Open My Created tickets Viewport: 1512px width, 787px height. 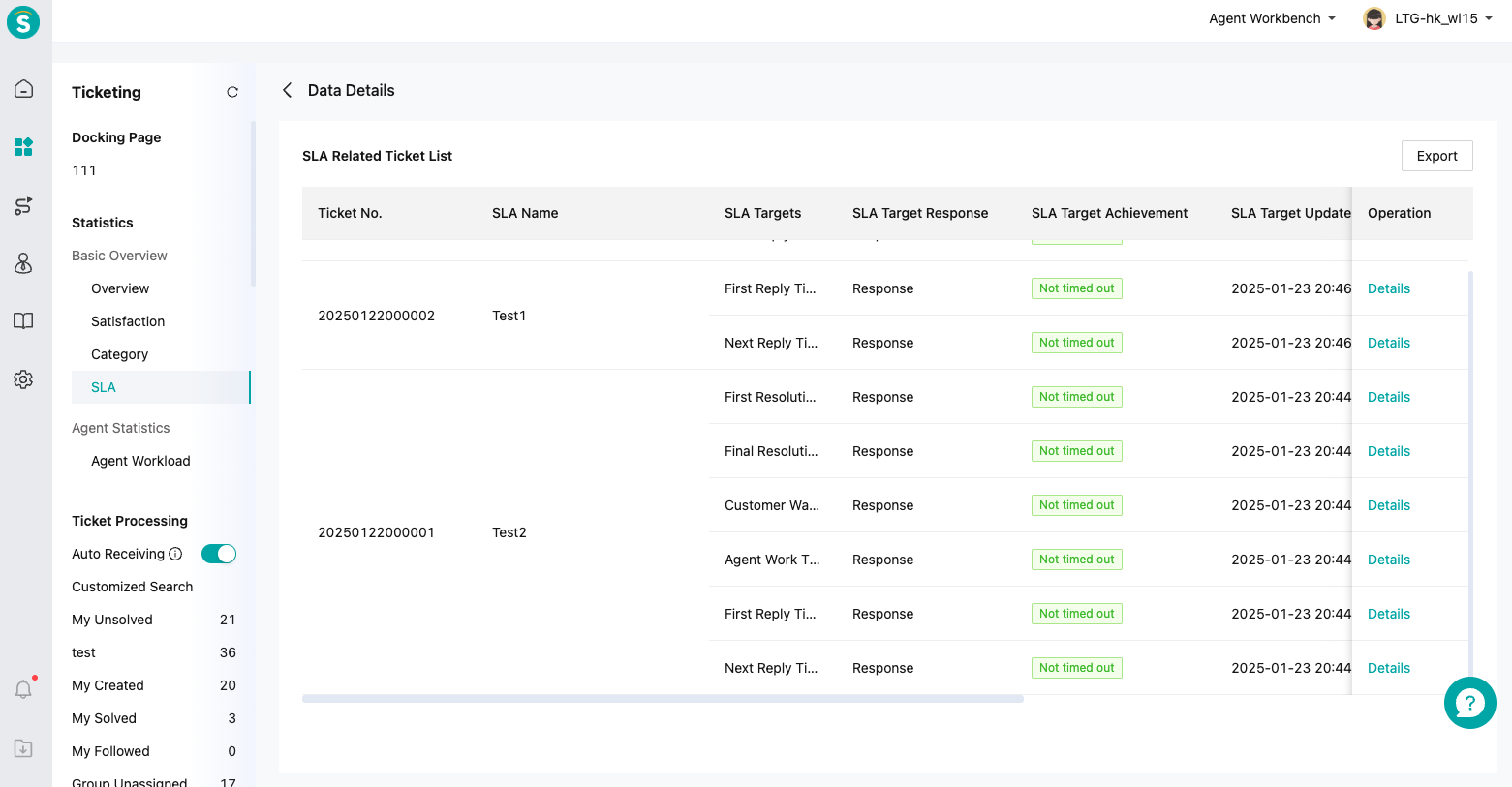coord(154,685)
